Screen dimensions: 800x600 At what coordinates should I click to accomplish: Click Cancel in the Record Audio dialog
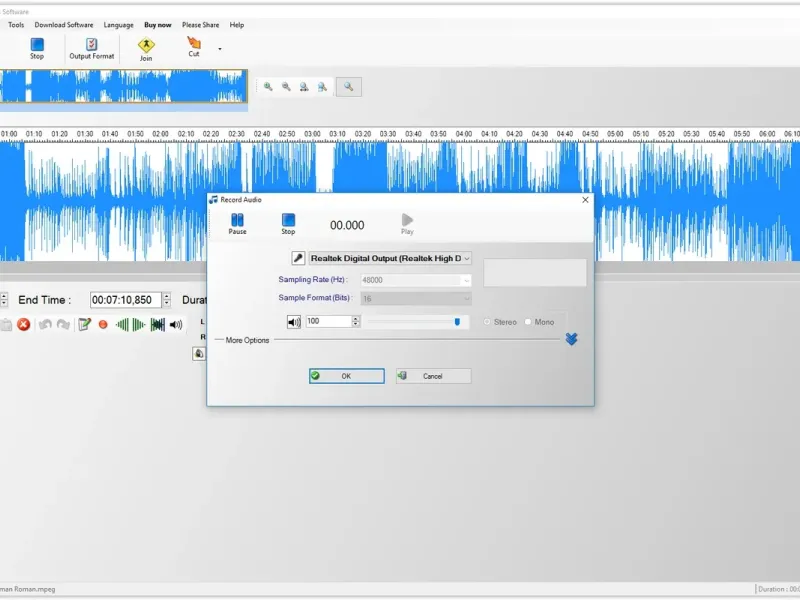(433, 376)
